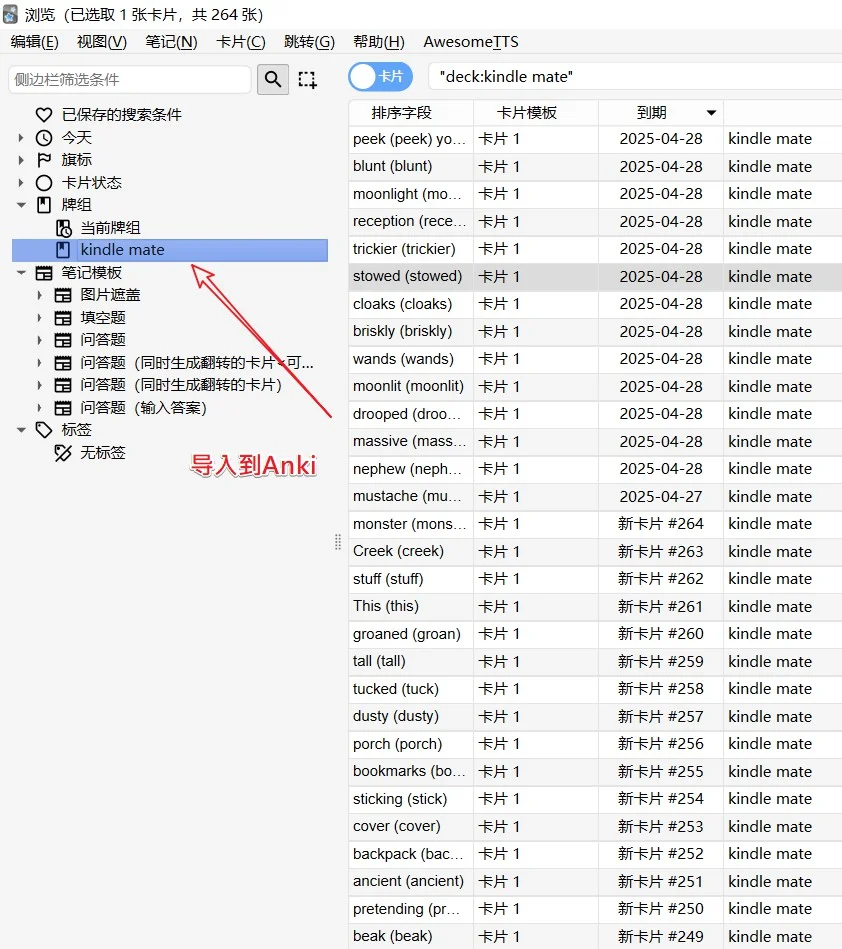Click the deck icon next to 牌组
The height and width of the screenshot is (949, 842).
(44, 205)
